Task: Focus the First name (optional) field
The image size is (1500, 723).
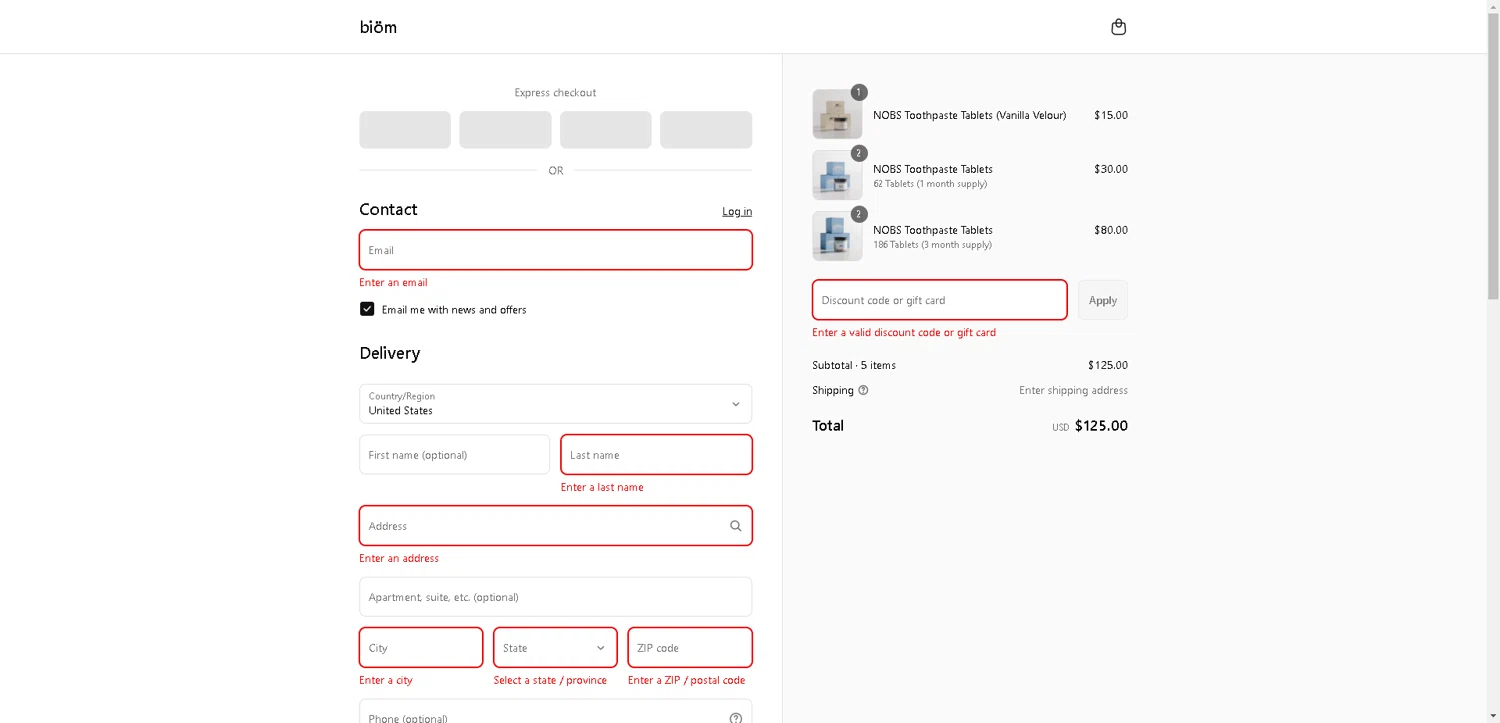Action: pos(454,455)
